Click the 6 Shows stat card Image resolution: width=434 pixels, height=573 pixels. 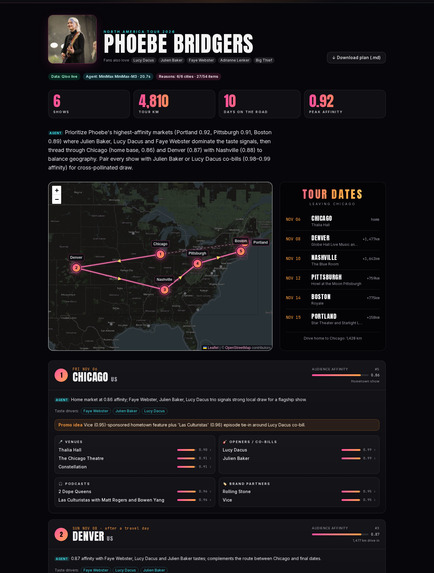pos(89,104)
